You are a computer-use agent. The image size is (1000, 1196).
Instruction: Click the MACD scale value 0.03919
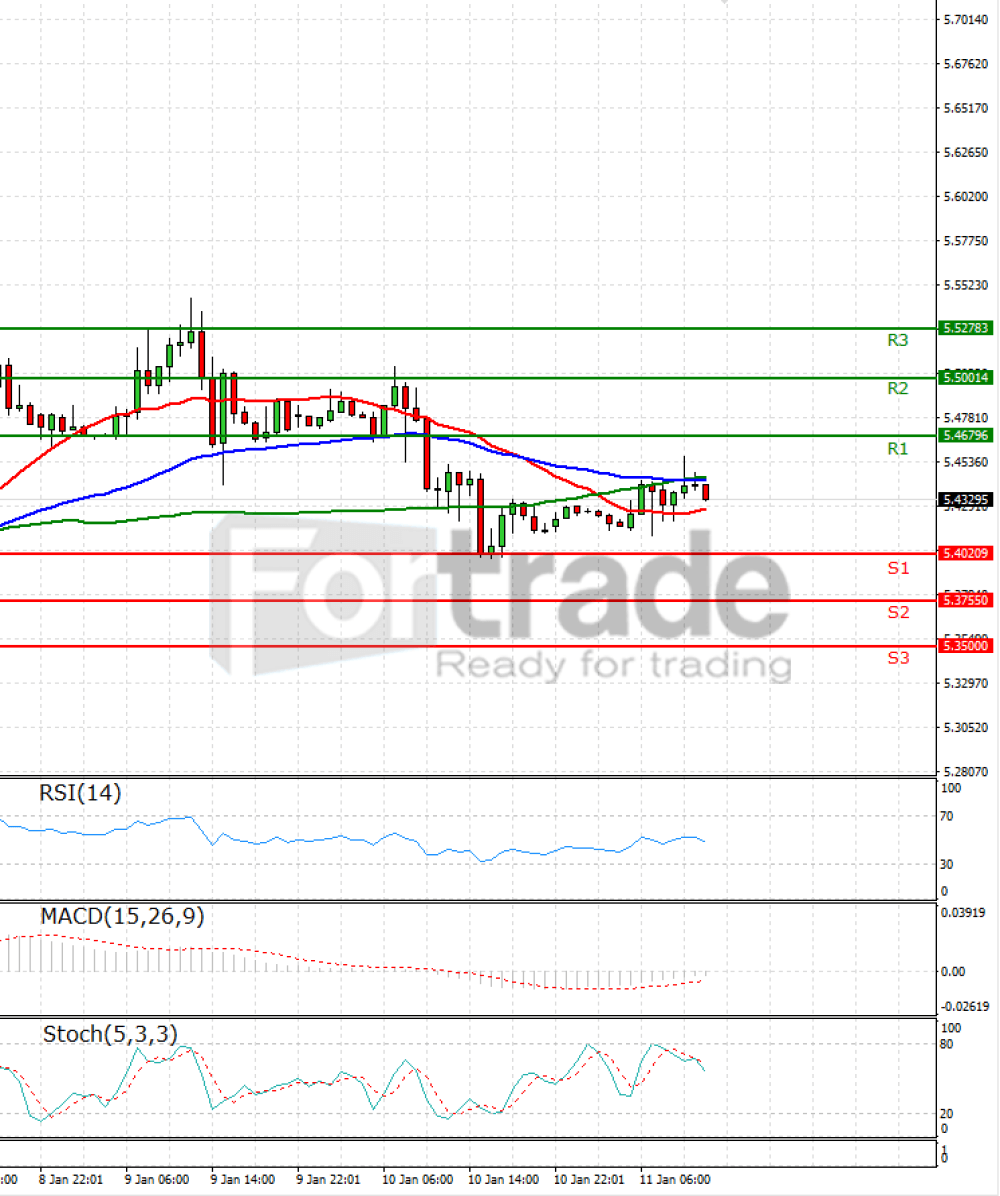[x=963, y=913]
